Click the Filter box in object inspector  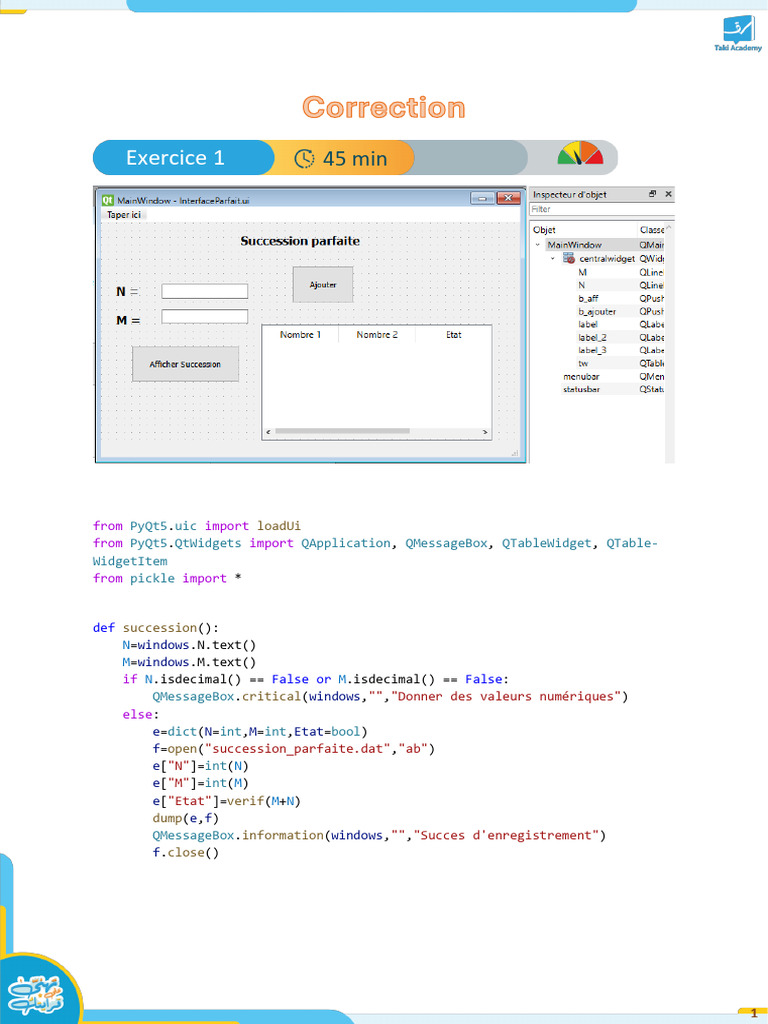click(600, 210)
